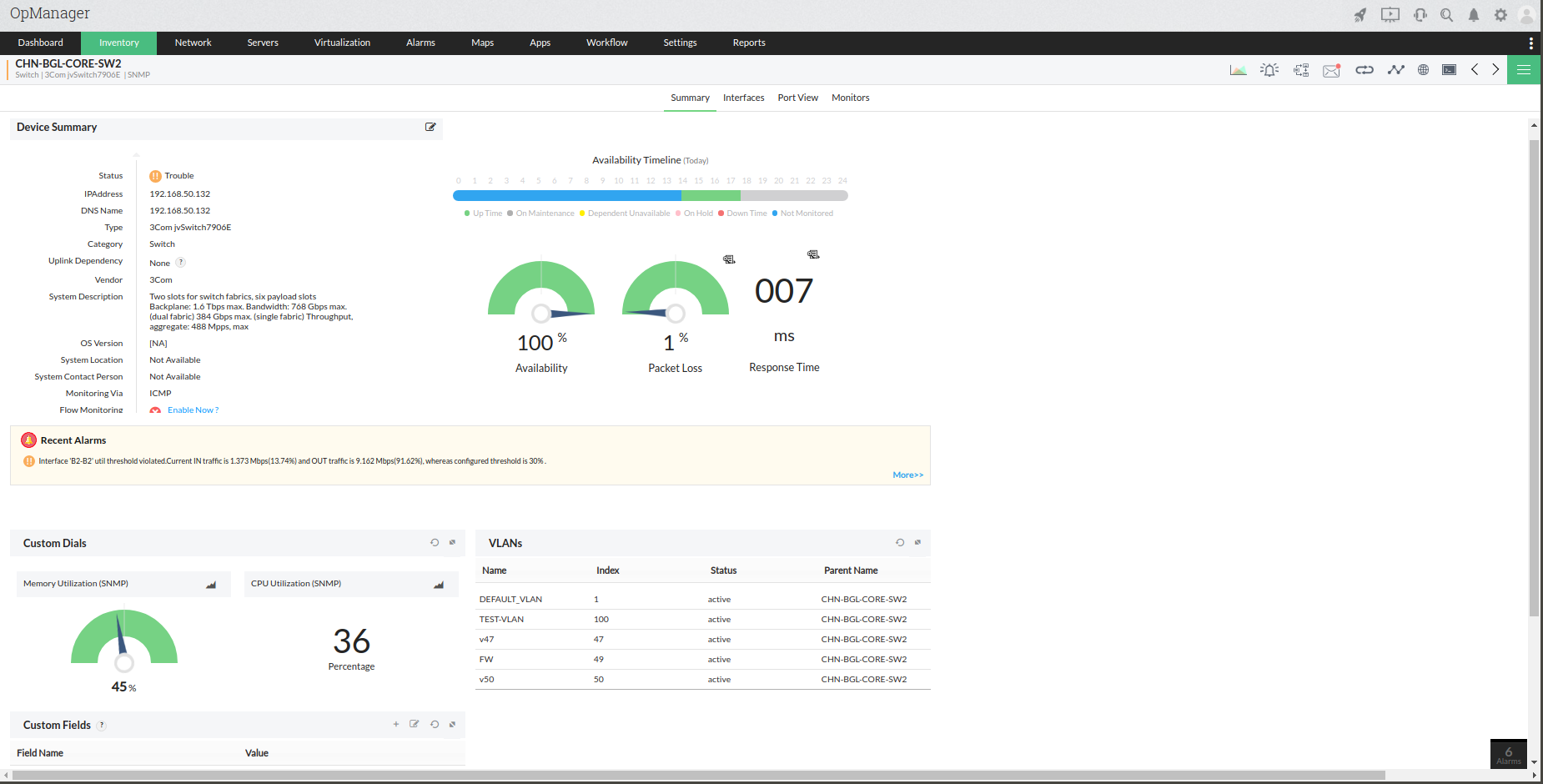Click the Memory Utilization gauge dial

[x=124, y=641]
